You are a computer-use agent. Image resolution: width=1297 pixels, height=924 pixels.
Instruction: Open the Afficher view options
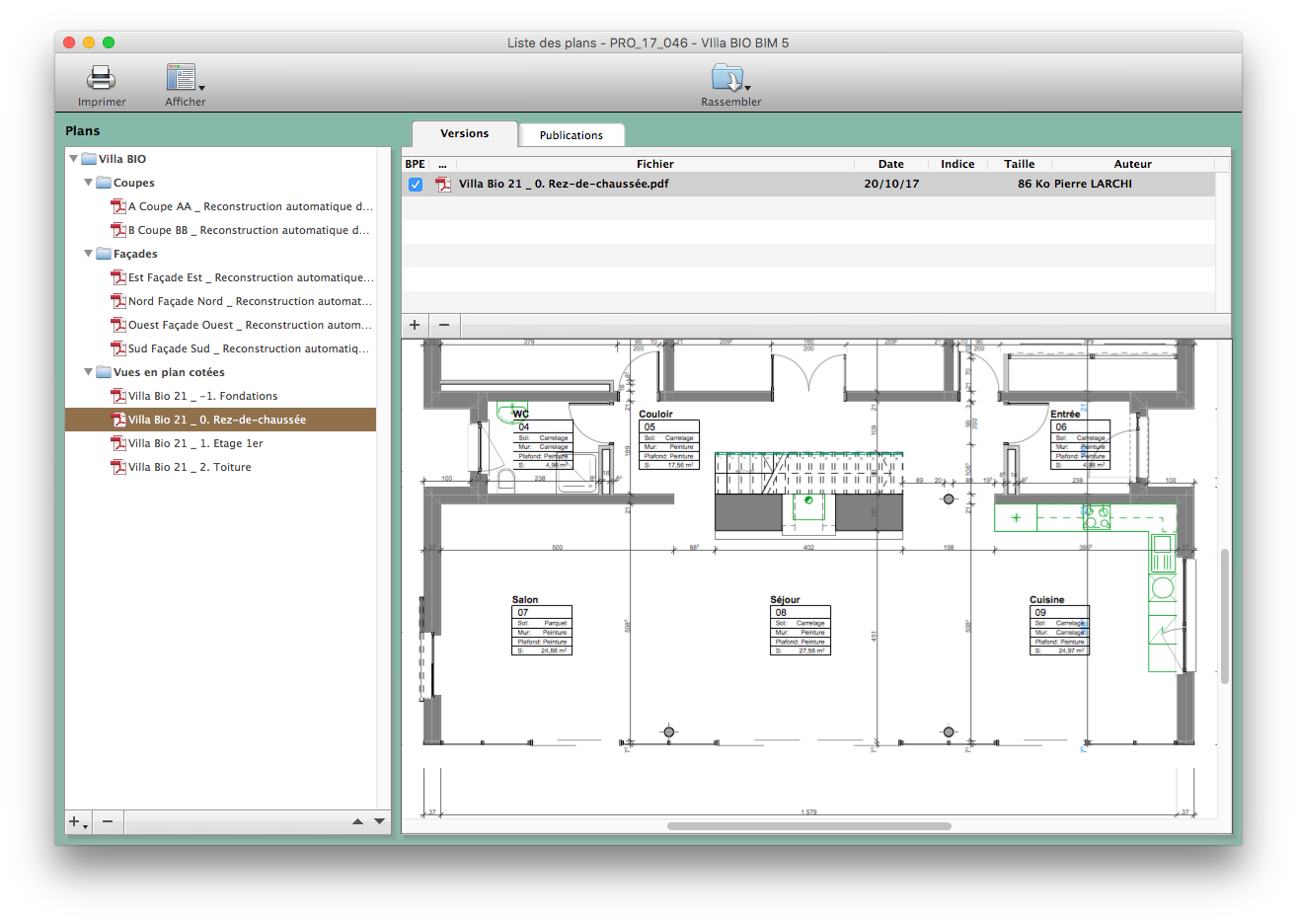point(184,78)
